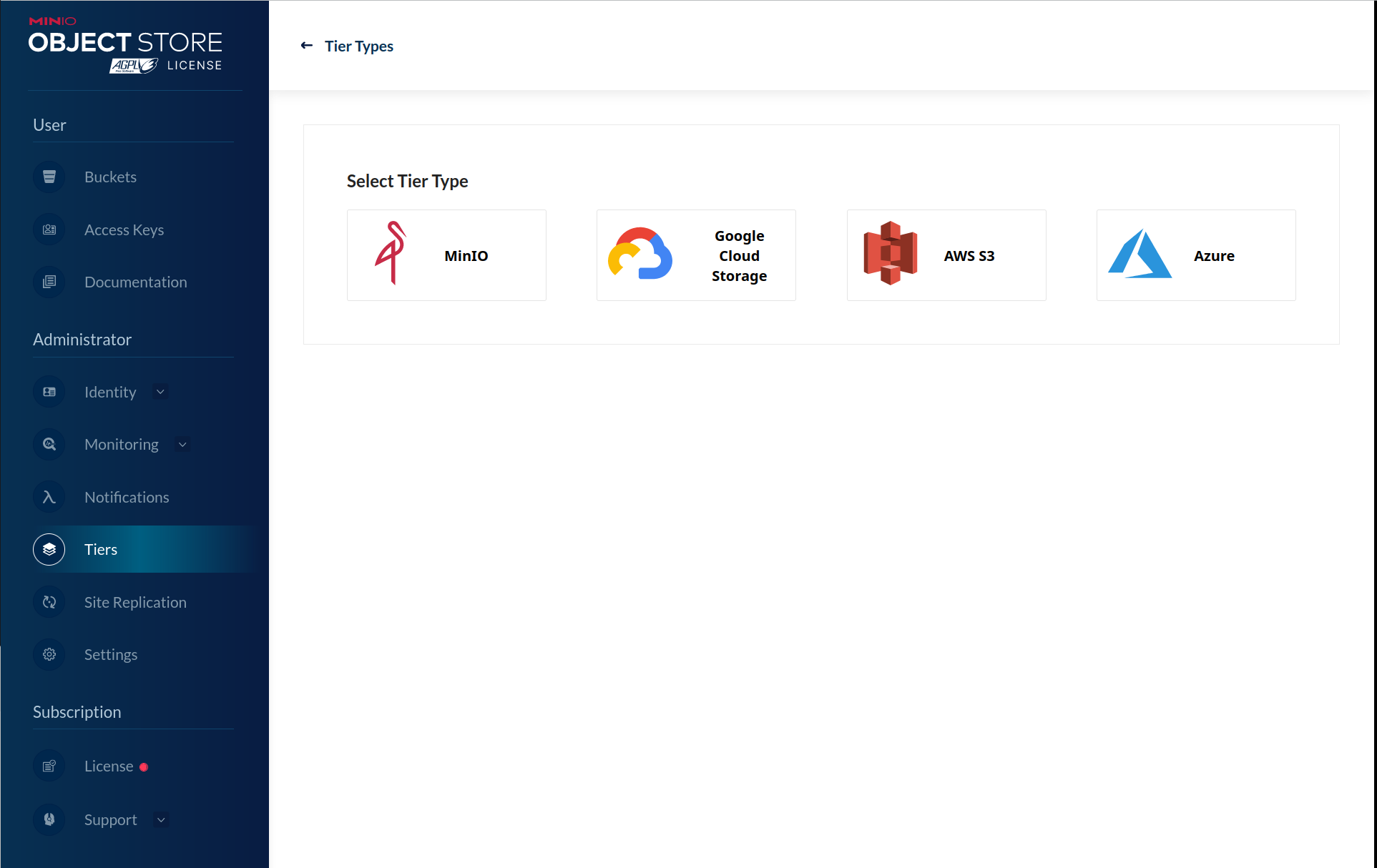Click the User section heading
This screenshot has width=1377, height=868.
click(x=49, y=125)
